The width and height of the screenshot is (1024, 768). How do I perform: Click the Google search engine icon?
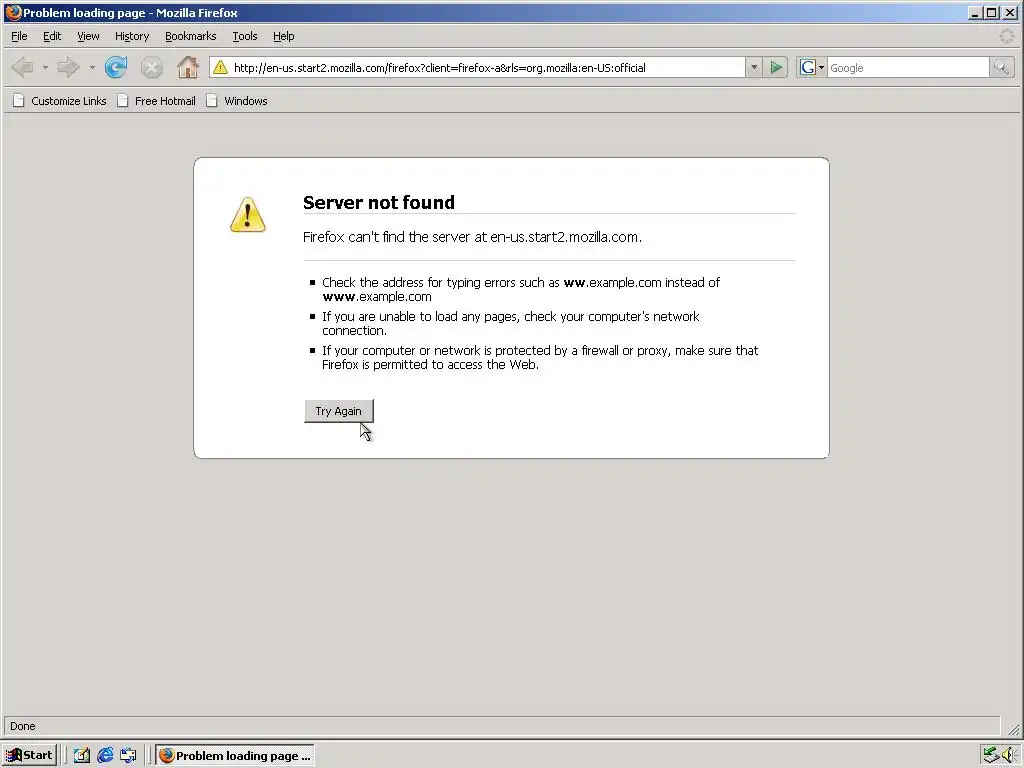[807, 67]
